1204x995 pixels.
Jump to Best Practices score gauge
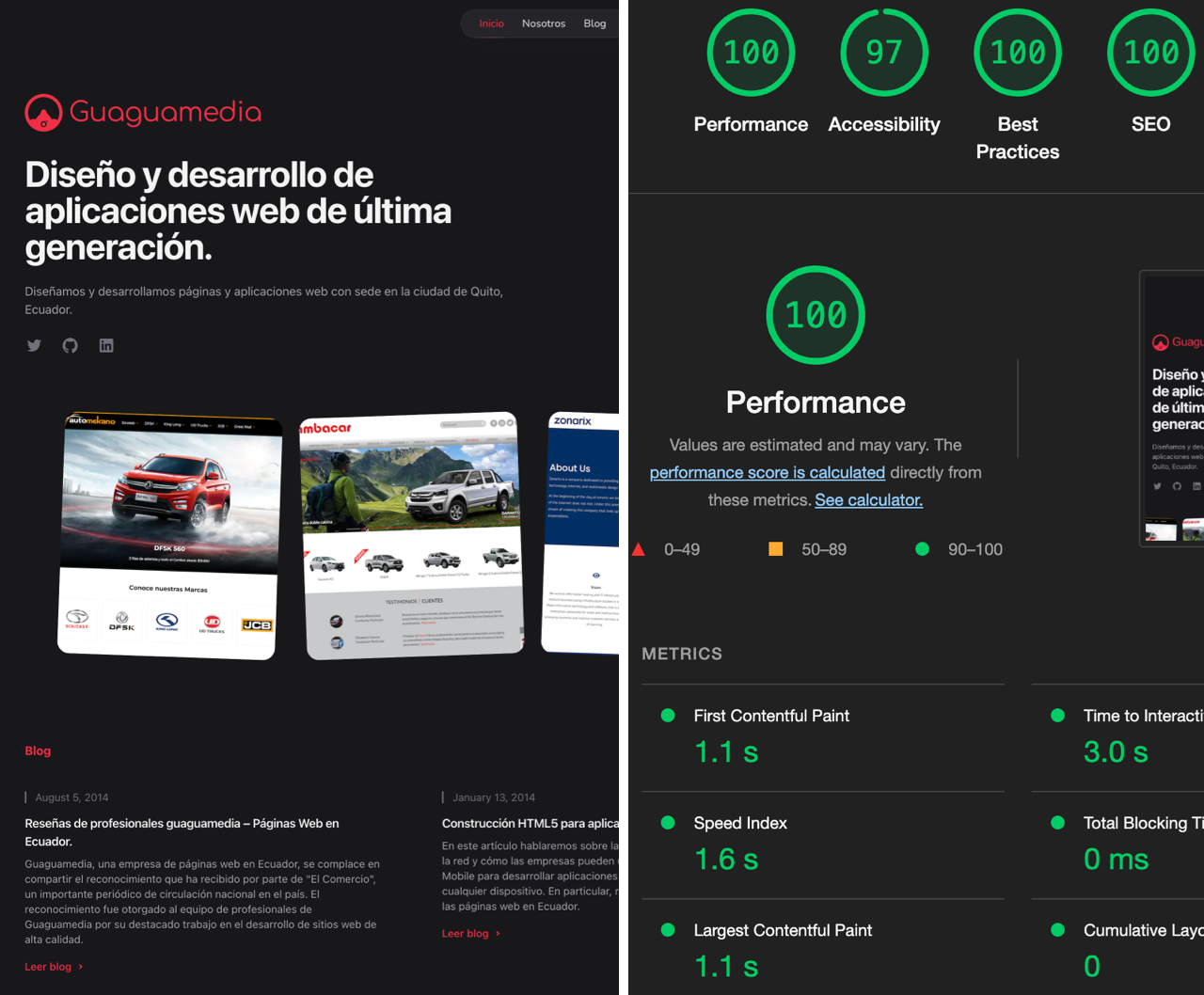[x=1017, y=53]
